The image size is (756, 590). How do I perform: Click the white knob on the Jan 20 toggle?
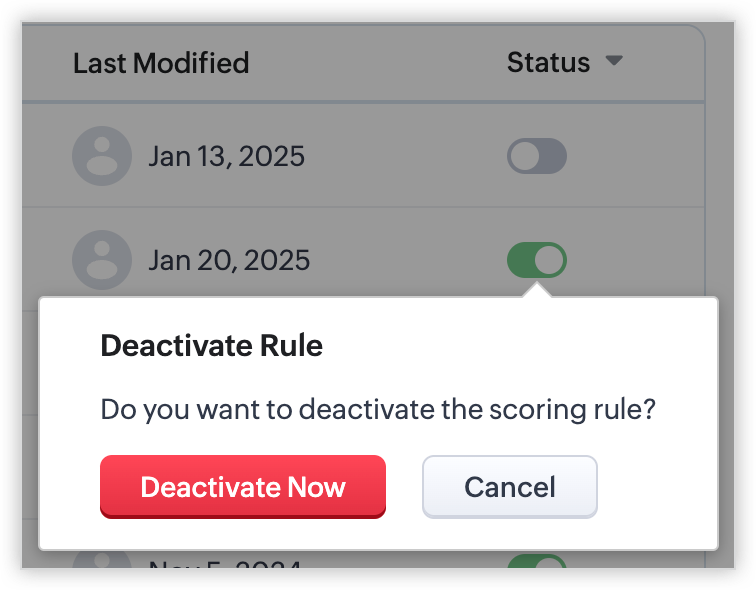(549, 261)
